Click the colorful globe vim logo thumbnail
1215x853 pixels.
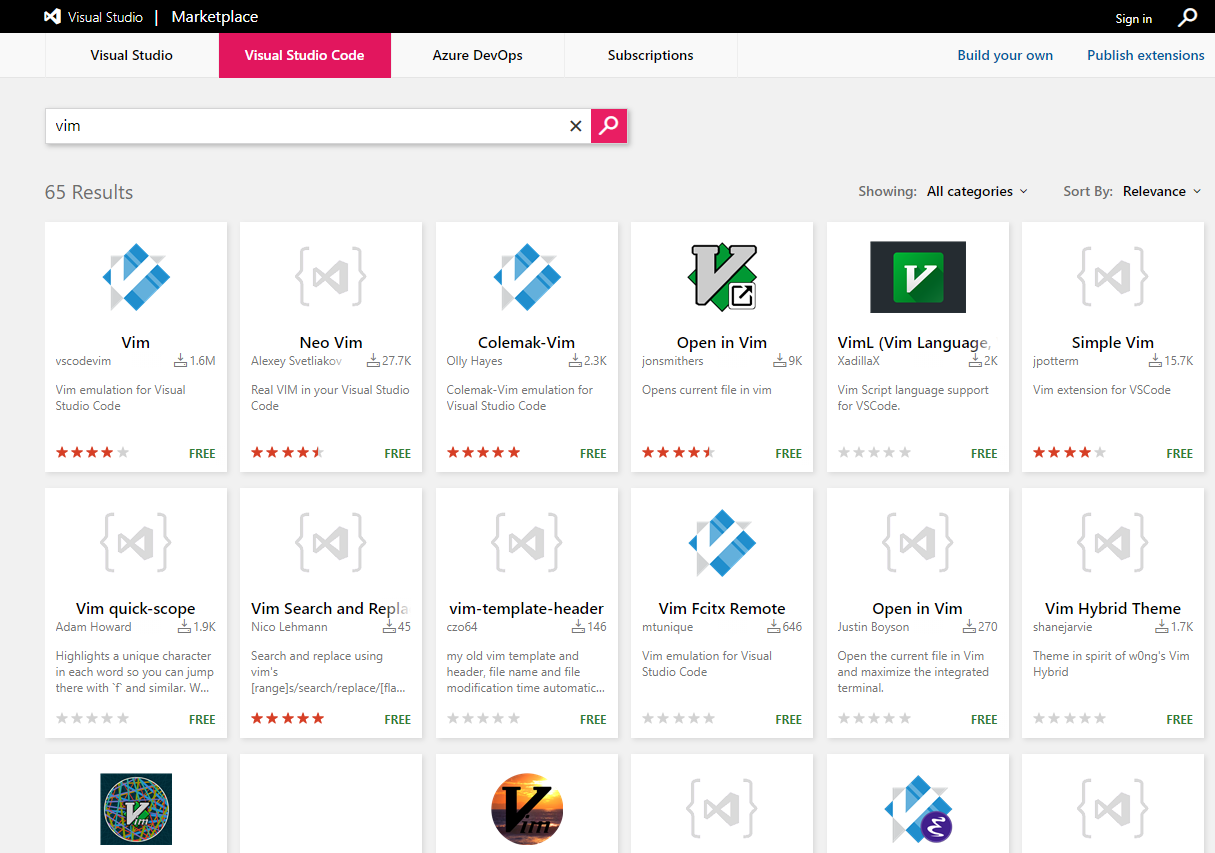coord(136,809)
